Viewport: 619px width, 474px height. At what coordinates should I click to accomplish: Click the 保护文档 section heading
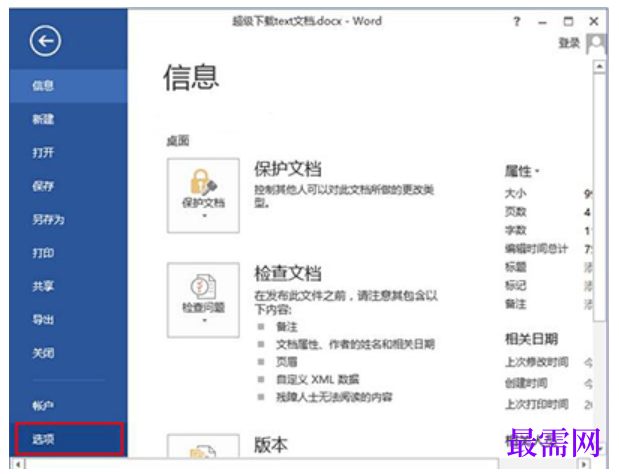(x=288, y=169)
